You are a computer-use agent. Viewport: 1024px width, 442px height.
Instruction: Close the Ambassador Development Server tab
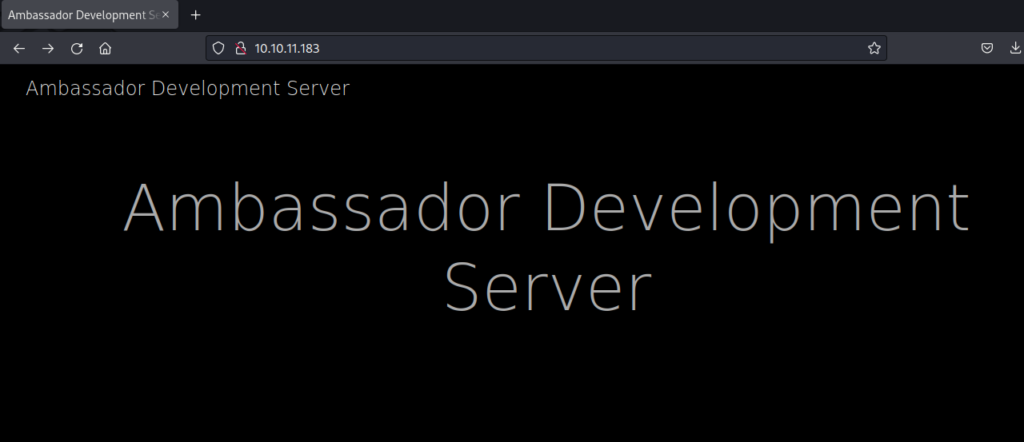(x=166, y=15)
